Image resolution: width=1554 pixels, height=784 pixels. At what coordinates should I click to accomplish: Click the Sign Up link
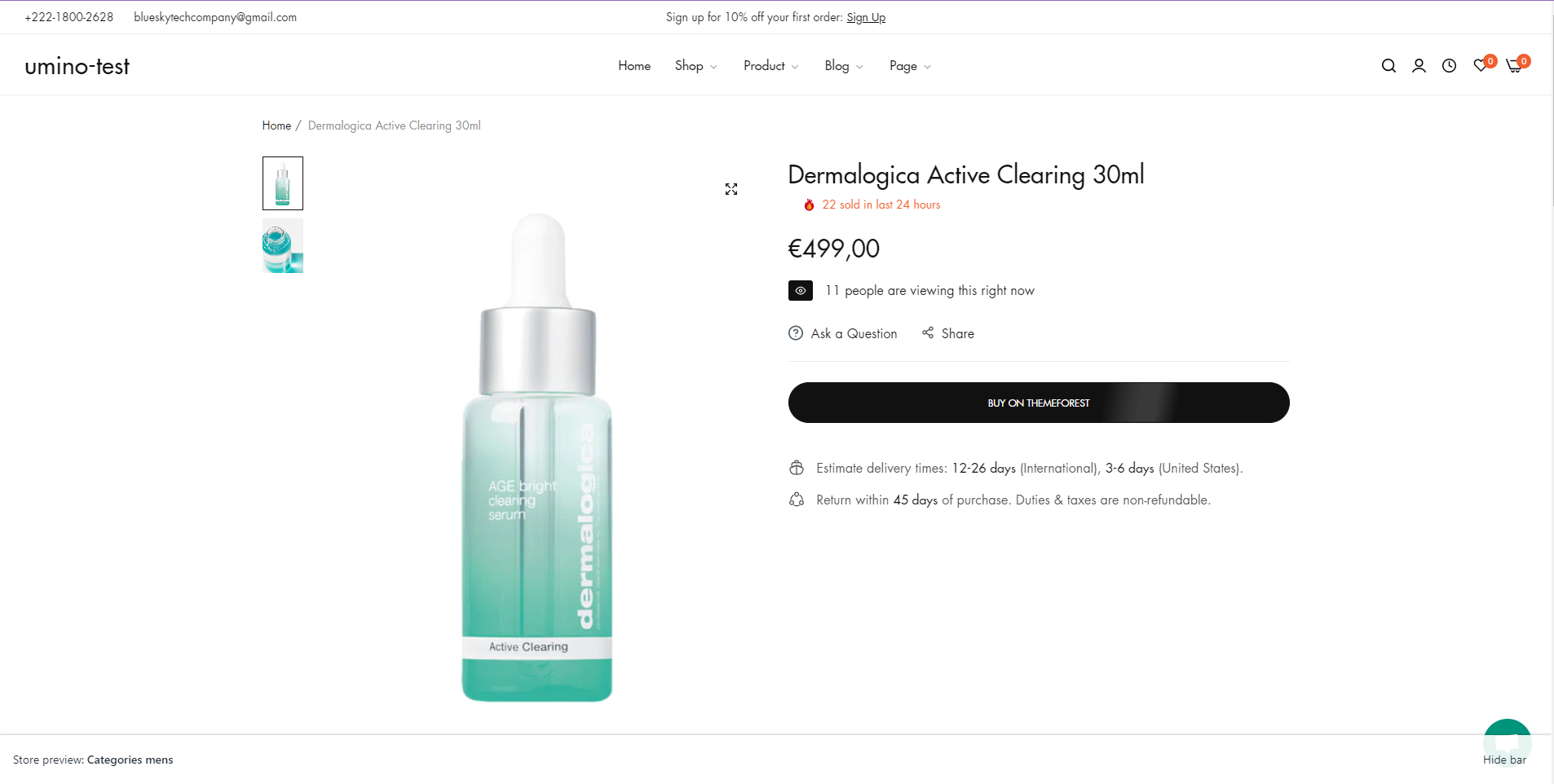866,17
